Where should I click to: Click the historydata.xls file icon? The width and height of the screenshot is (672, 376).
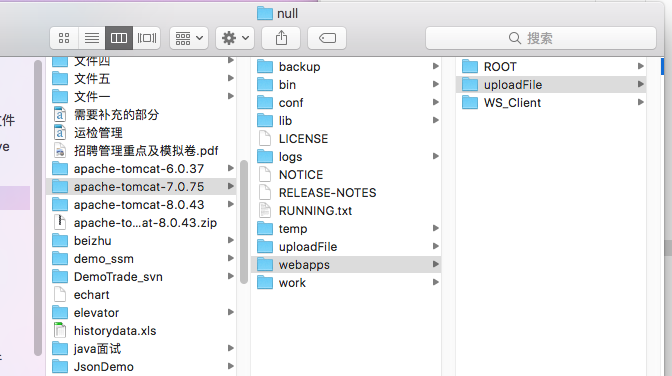(x=60, y=331)
